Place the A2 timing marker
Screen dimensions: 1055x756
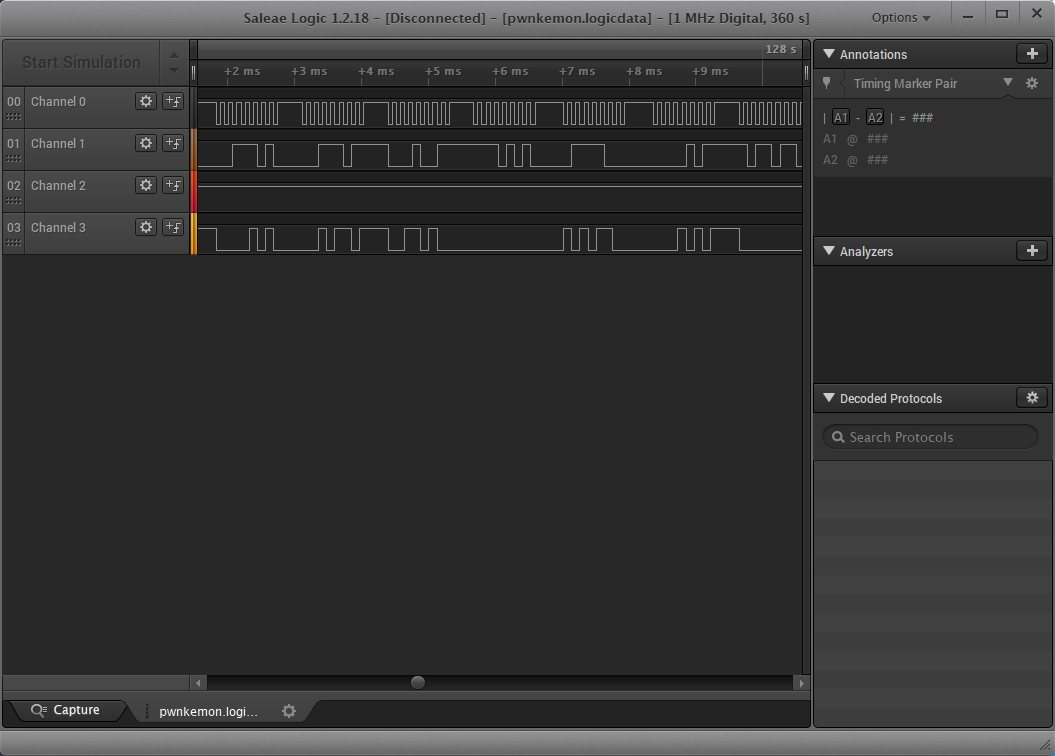[x=875, y=118]
